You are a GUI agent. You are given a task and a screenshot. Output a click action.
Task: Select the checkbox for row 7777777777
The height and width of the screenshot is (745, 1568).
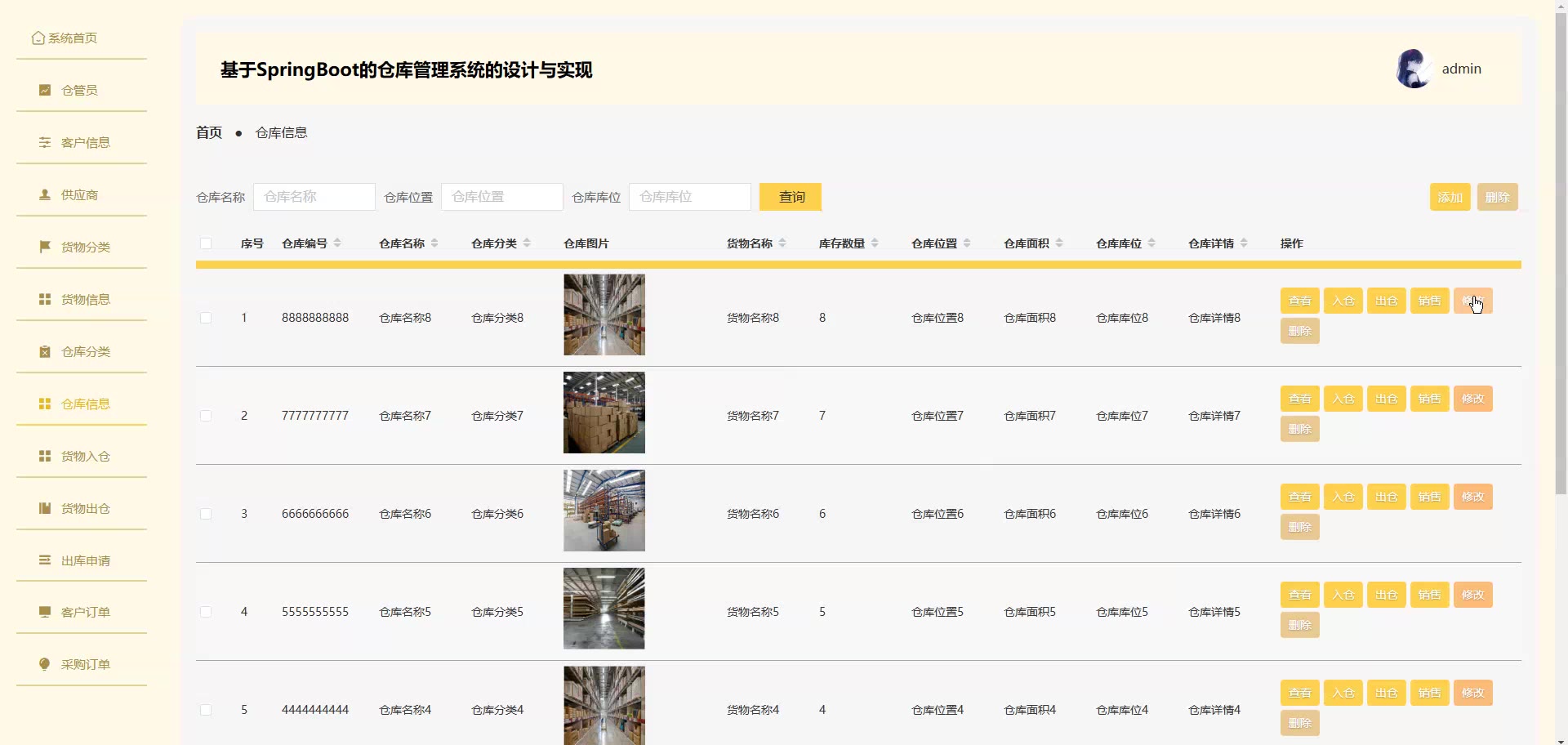click(x=206, y=416)
